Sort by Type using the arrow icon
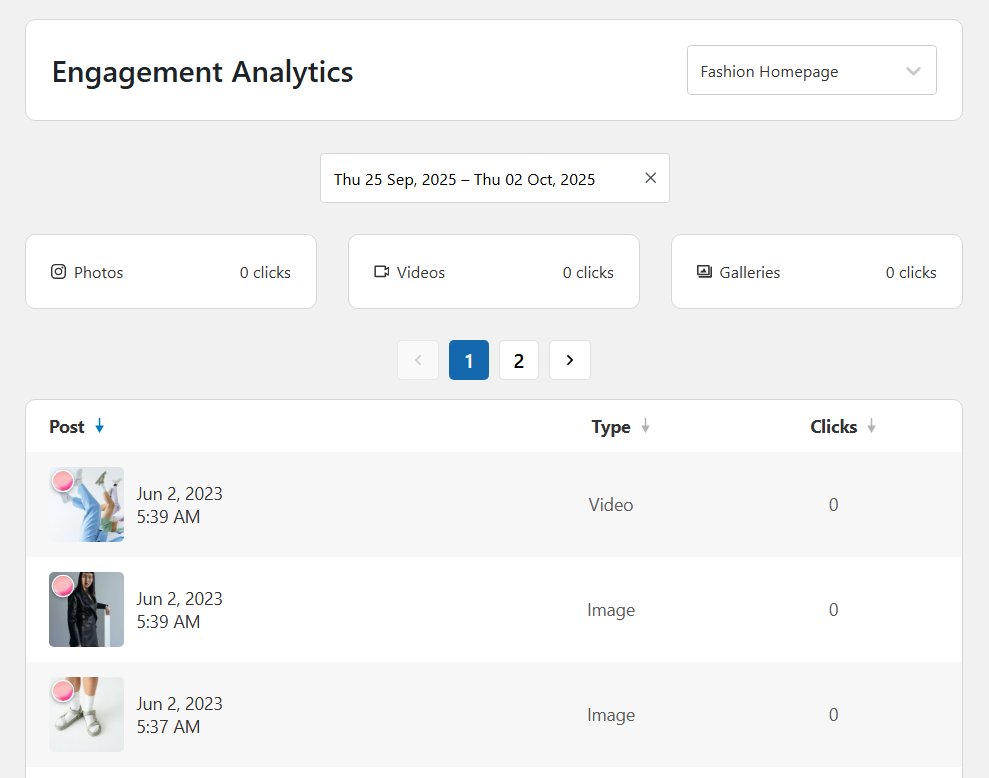The width and height of the screenshot is (989, 778). pyautogui.click(x=645, y=427)
